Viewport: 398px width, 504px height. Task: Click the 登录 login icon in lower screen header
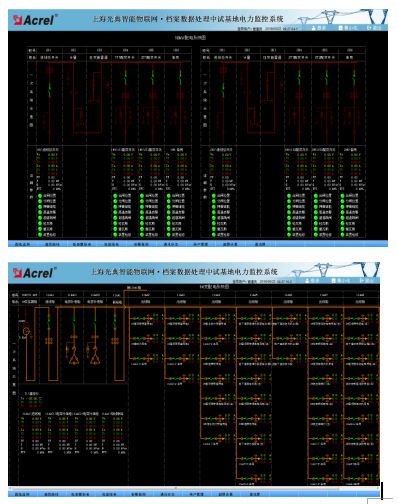pos(307,280)
